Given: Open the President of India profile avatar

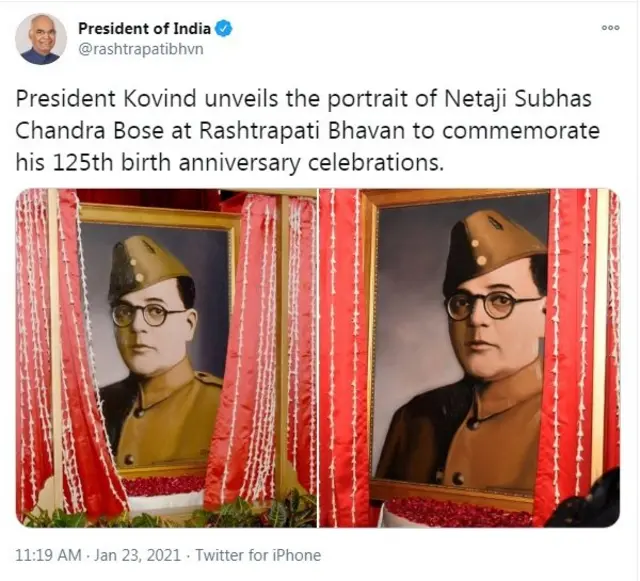Looking at the screenshot, I should pyautogui.click(x=41, y=39).
